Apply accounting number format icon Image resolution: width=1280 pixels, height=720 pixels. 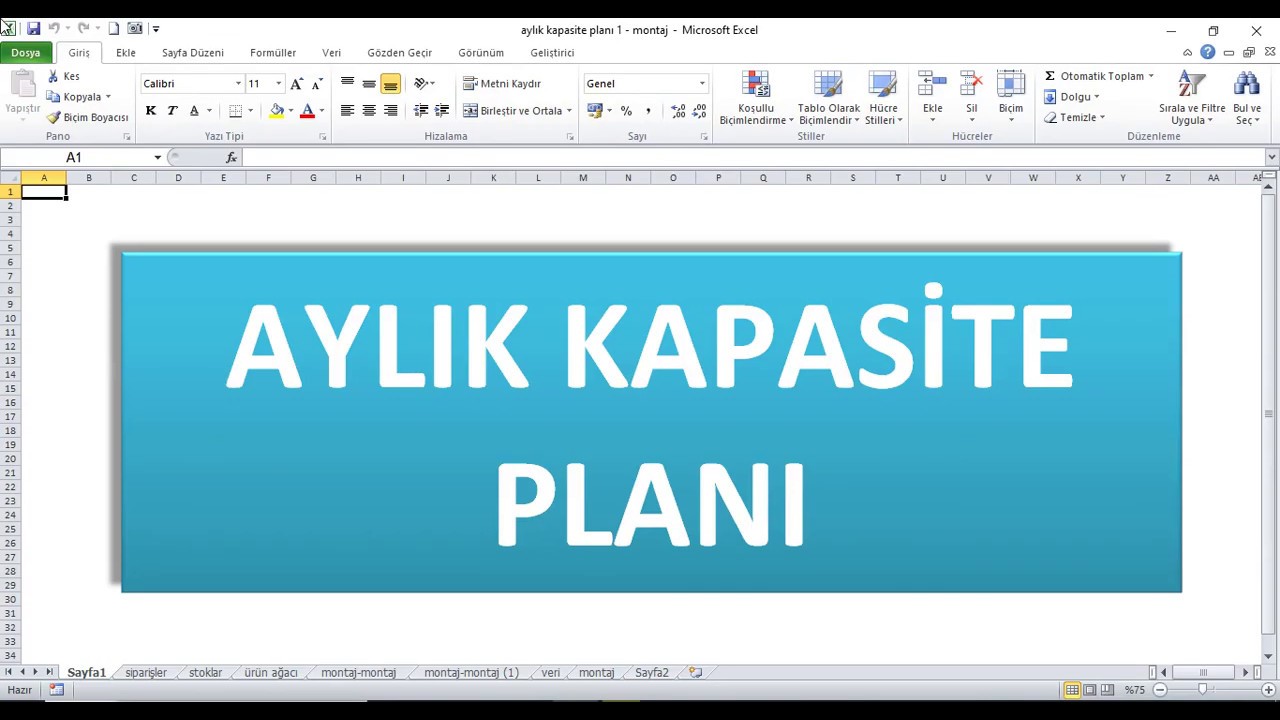point(594,111)
